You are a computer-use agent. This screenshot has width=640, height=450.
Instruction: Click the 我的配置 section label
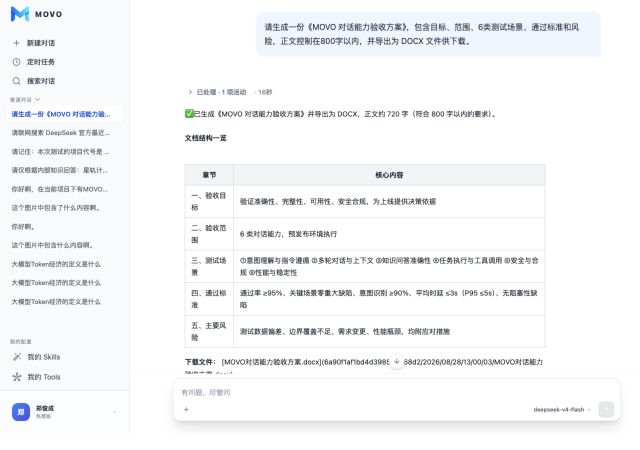pos(21,341)
